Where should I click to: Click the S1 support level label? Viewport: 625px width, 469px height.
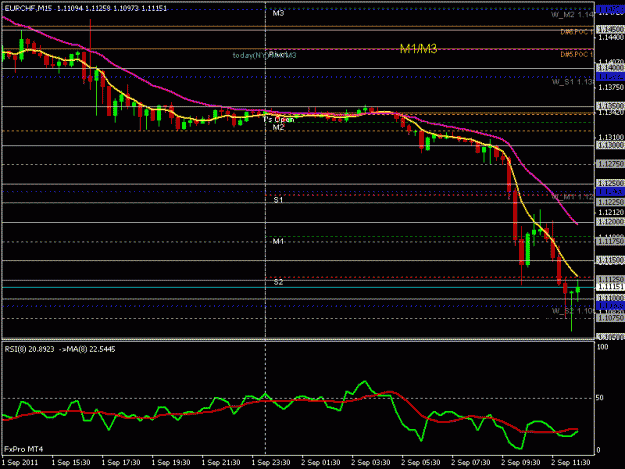pos(278,200)
